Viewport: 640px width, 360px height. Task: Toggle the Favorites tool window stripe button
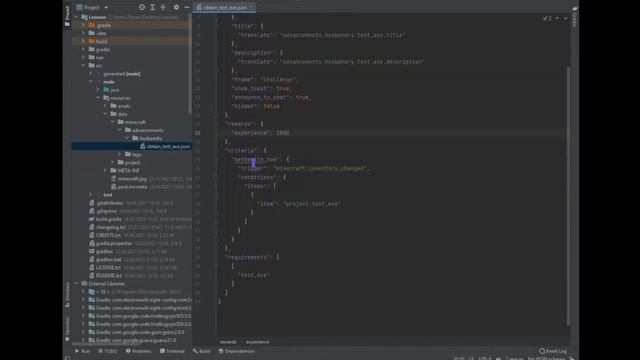pos(67,329)
